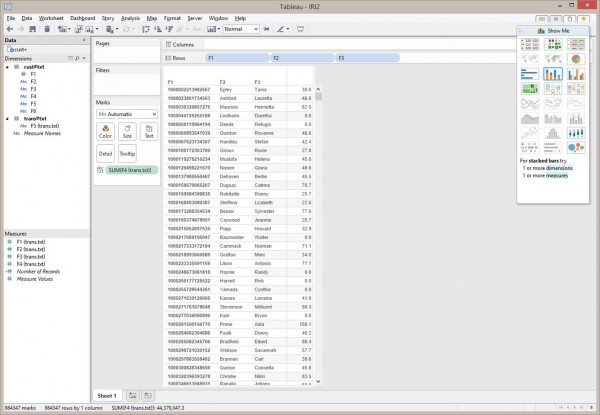
Task: Choose packed bubbles chart in Show Me
Action: 576,148
